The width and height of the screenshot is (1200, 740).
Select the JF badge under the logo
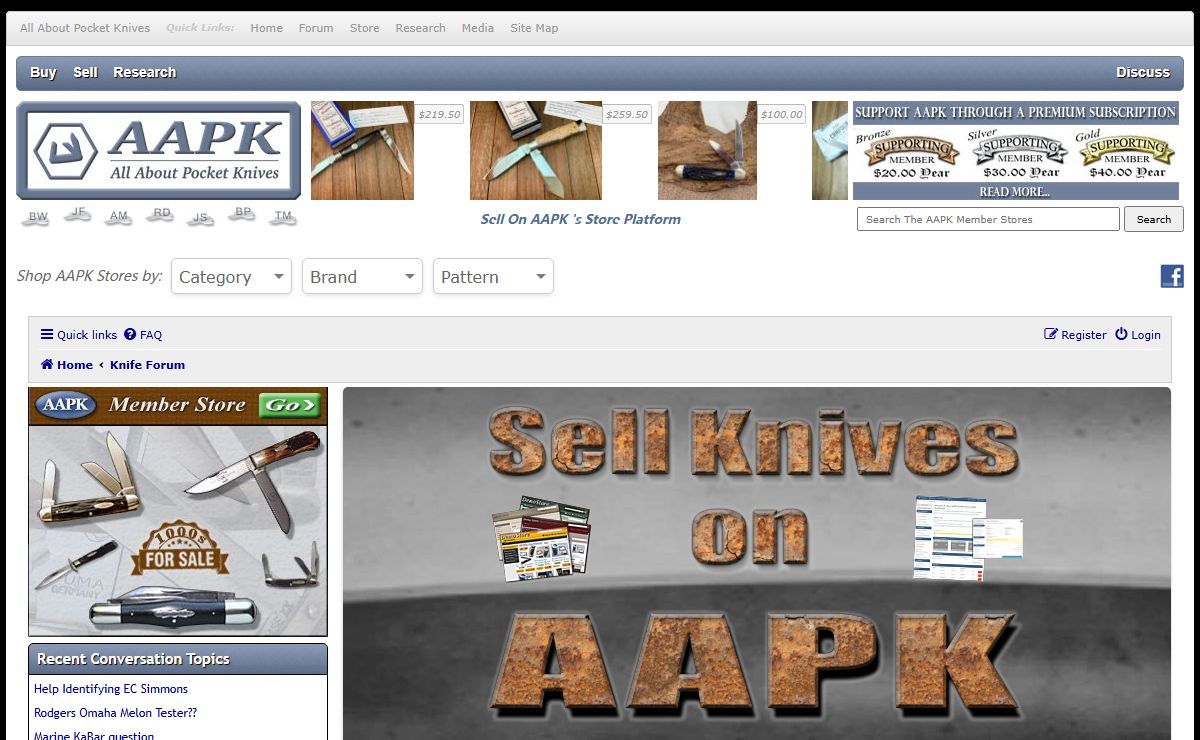tap(79, 214)
